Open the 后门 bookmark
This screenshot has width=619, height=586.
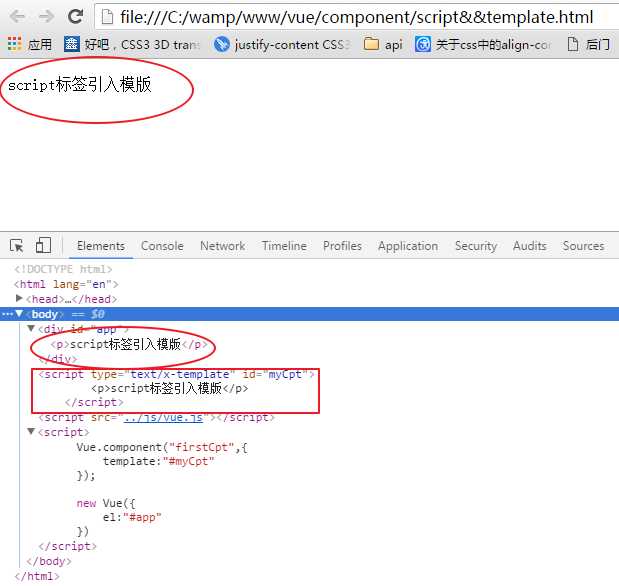(589, 44)
